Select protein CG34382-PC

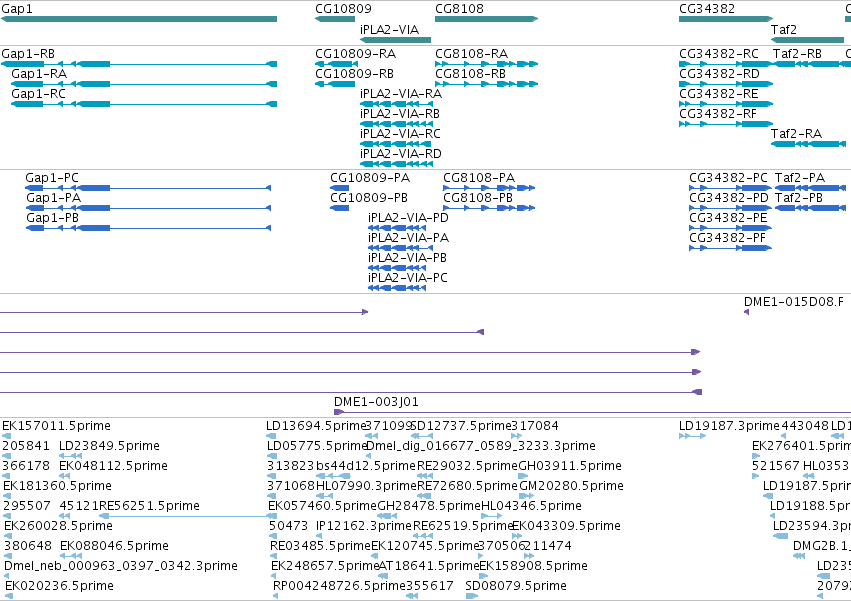pyautogui.click(x=731, y=188)
